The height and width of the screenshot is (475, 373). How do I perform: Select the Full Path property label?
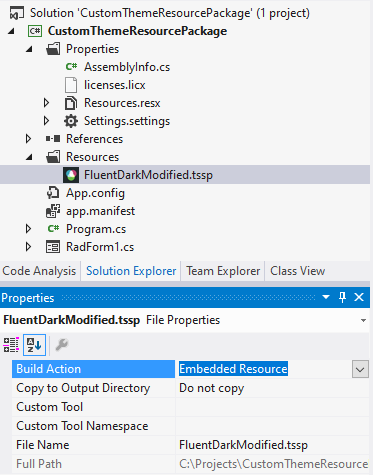39,464
